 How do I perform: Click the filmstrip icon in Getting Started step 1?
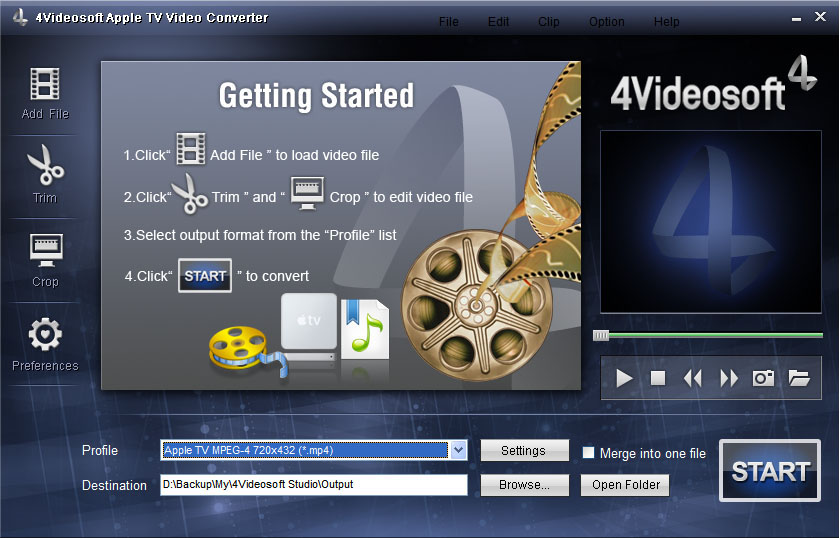point(191,148)
